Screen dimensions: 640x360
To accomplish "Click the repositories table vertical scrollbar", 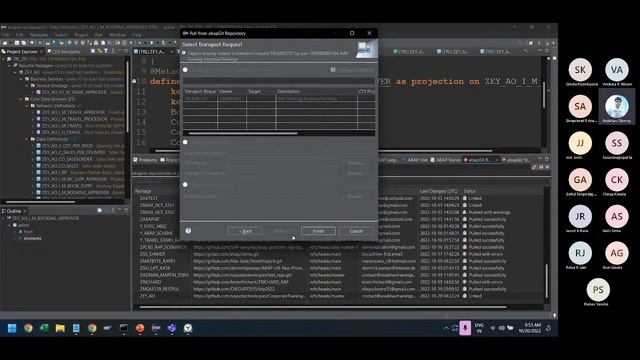I will coord(547,281).
